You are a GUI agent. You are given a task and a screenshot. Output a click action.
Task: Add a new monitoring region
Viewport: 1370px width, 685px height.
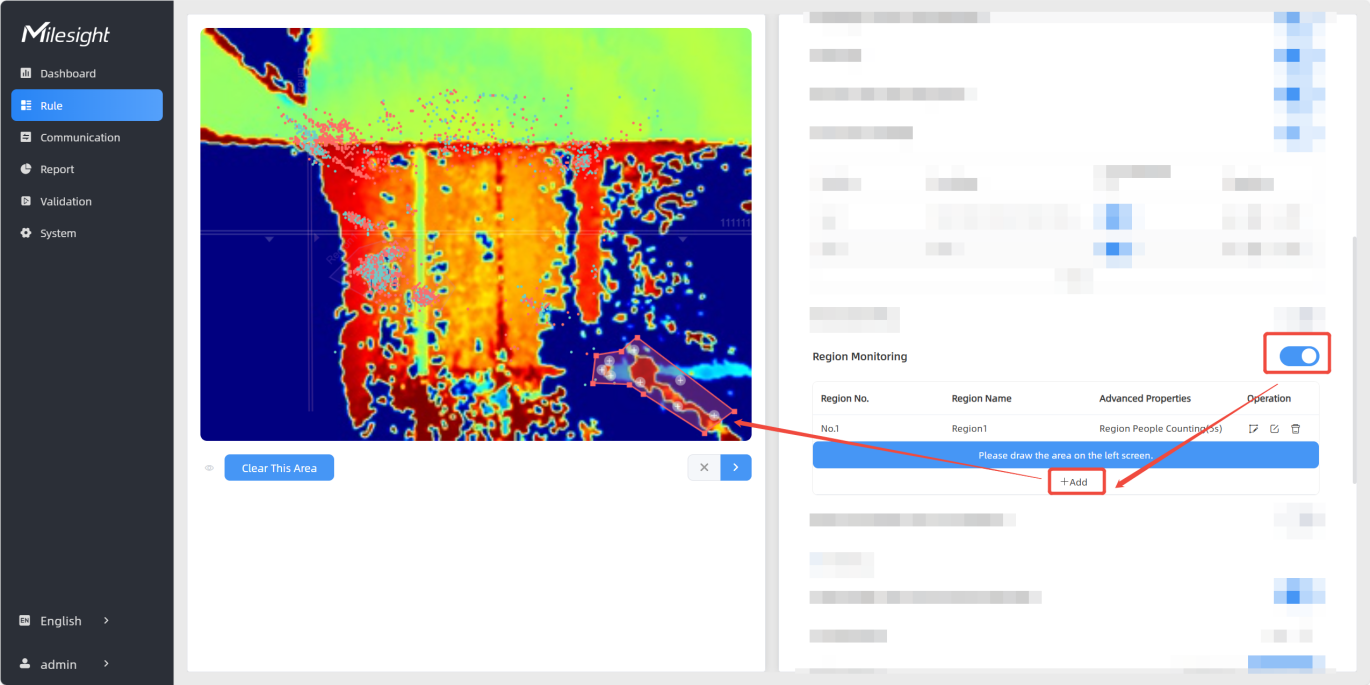coord(1075,482)
